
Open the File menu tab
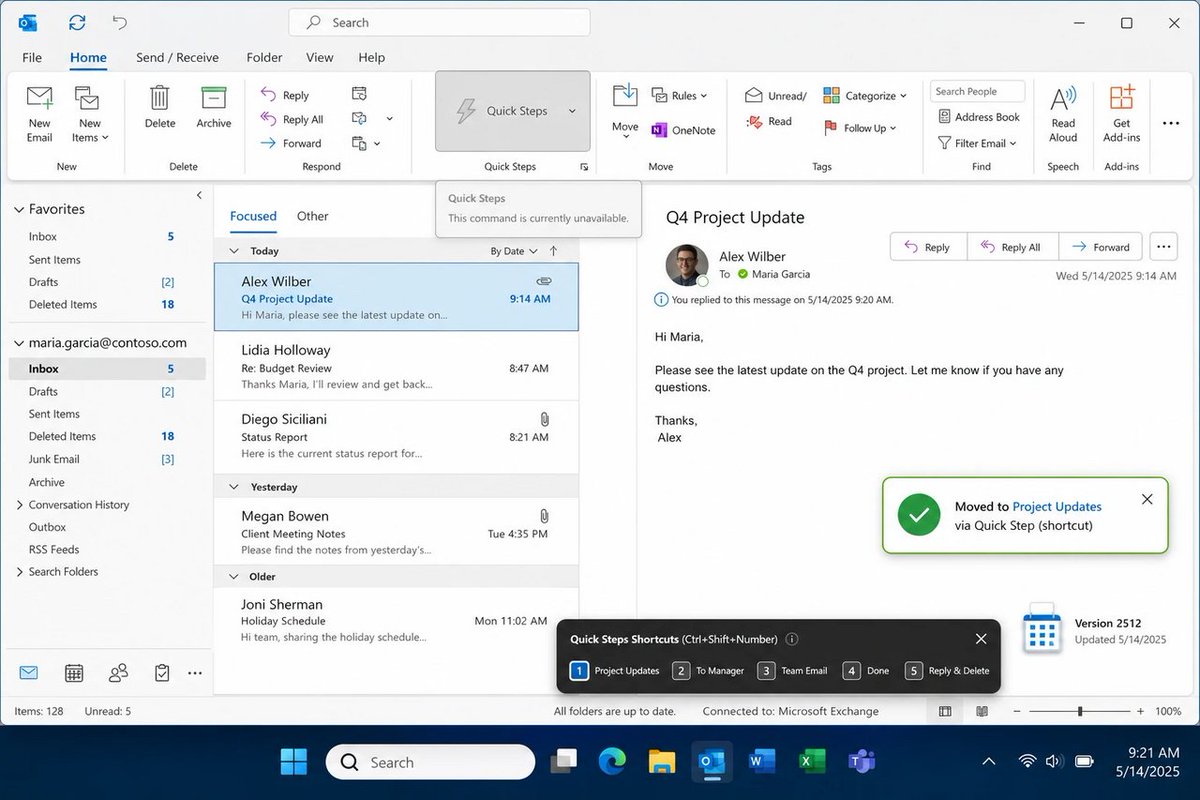point(32,57)
